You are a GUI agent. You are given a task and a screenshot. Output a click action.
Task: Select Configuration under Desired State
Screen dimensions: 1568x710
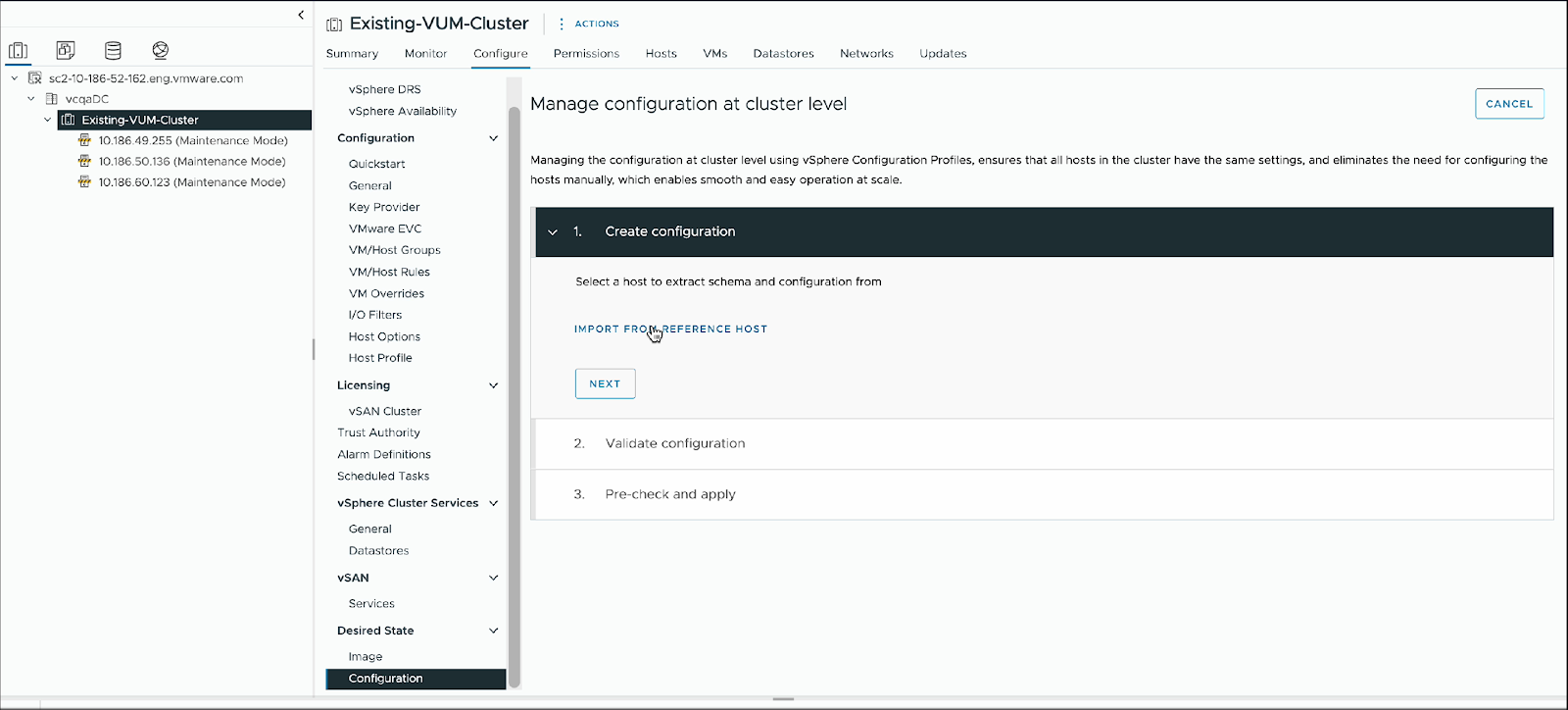tap(416, 679)
